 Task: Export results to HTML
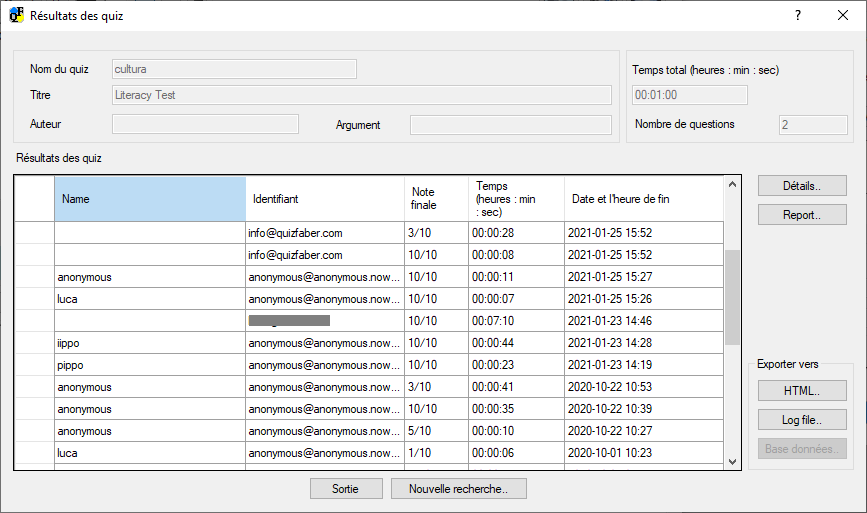pyautogui.click(x=801, y=391)
